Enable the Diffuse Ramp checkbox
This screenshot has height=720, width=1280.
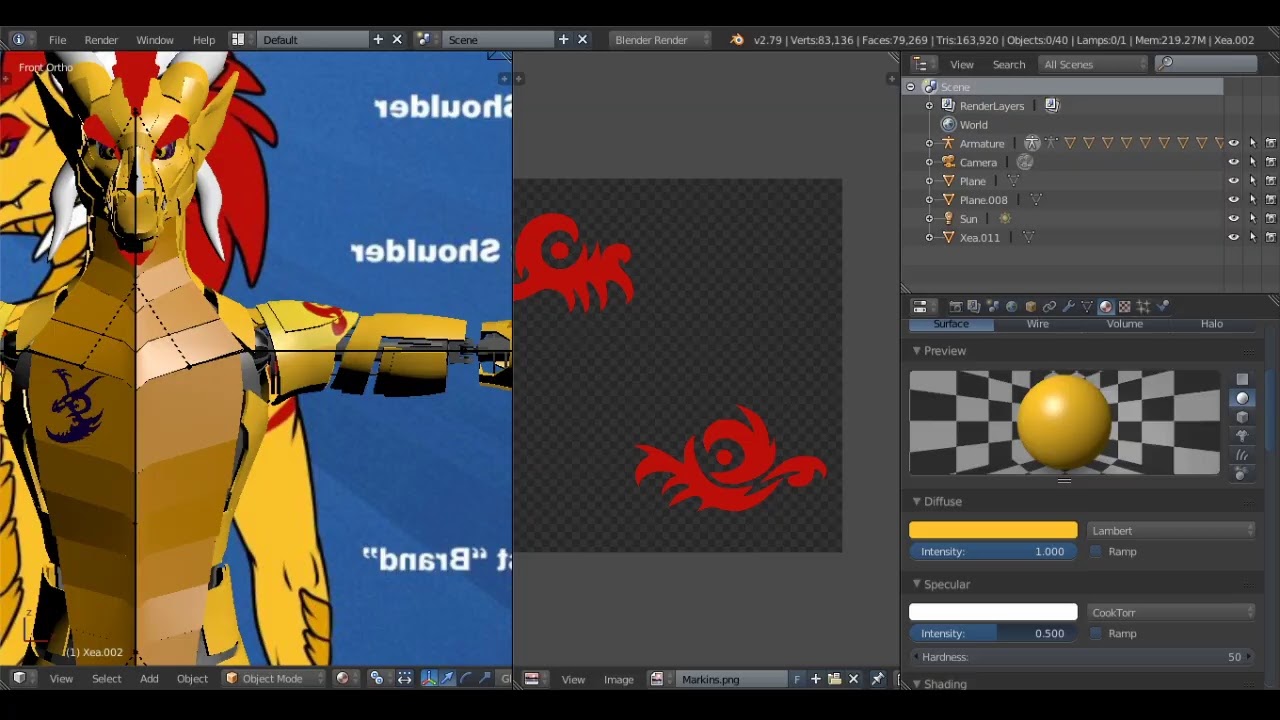tap(1096, 551)
